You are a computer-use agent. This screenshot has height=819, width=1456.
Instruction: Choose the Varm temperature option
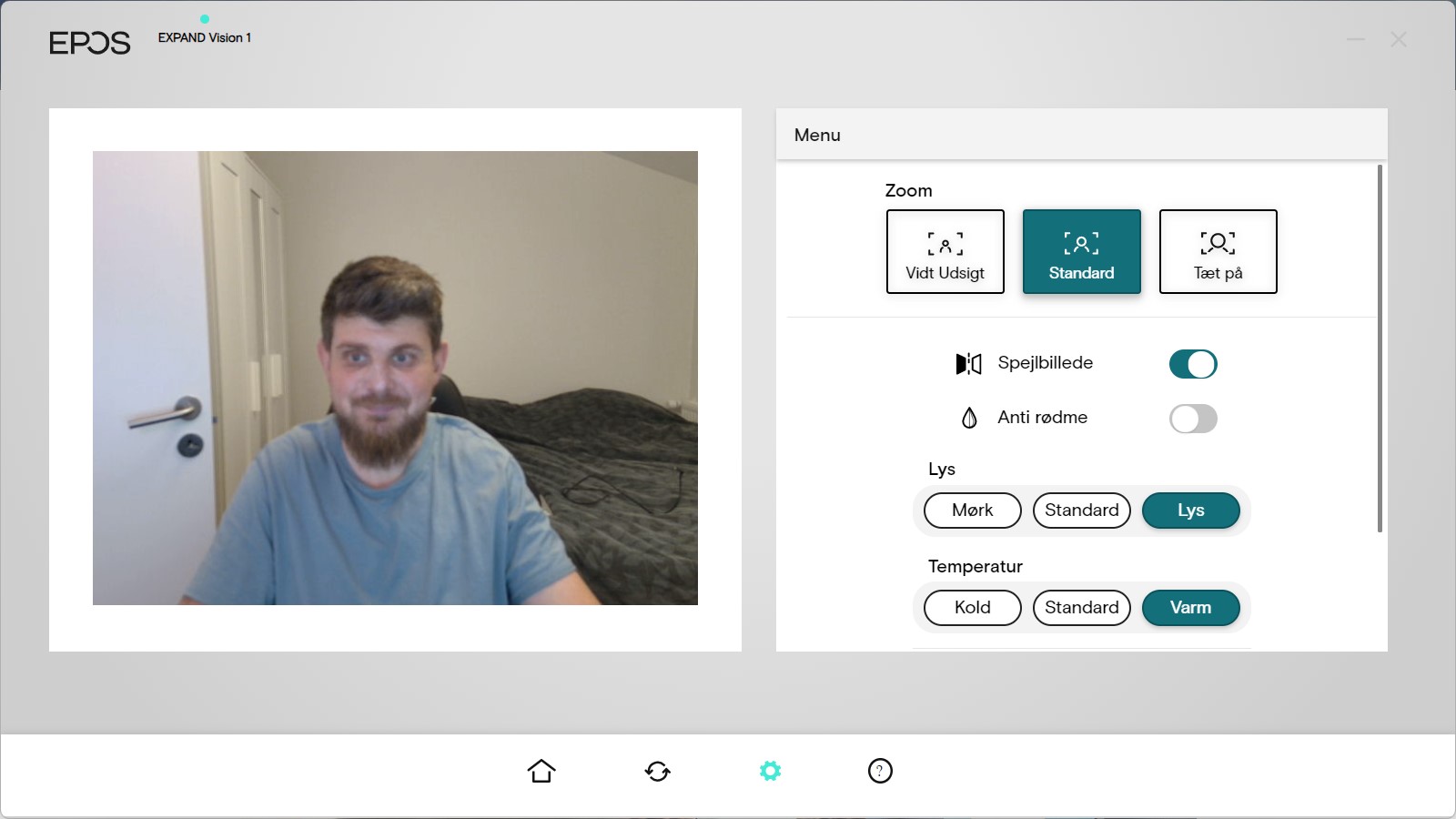[1190, 608]
